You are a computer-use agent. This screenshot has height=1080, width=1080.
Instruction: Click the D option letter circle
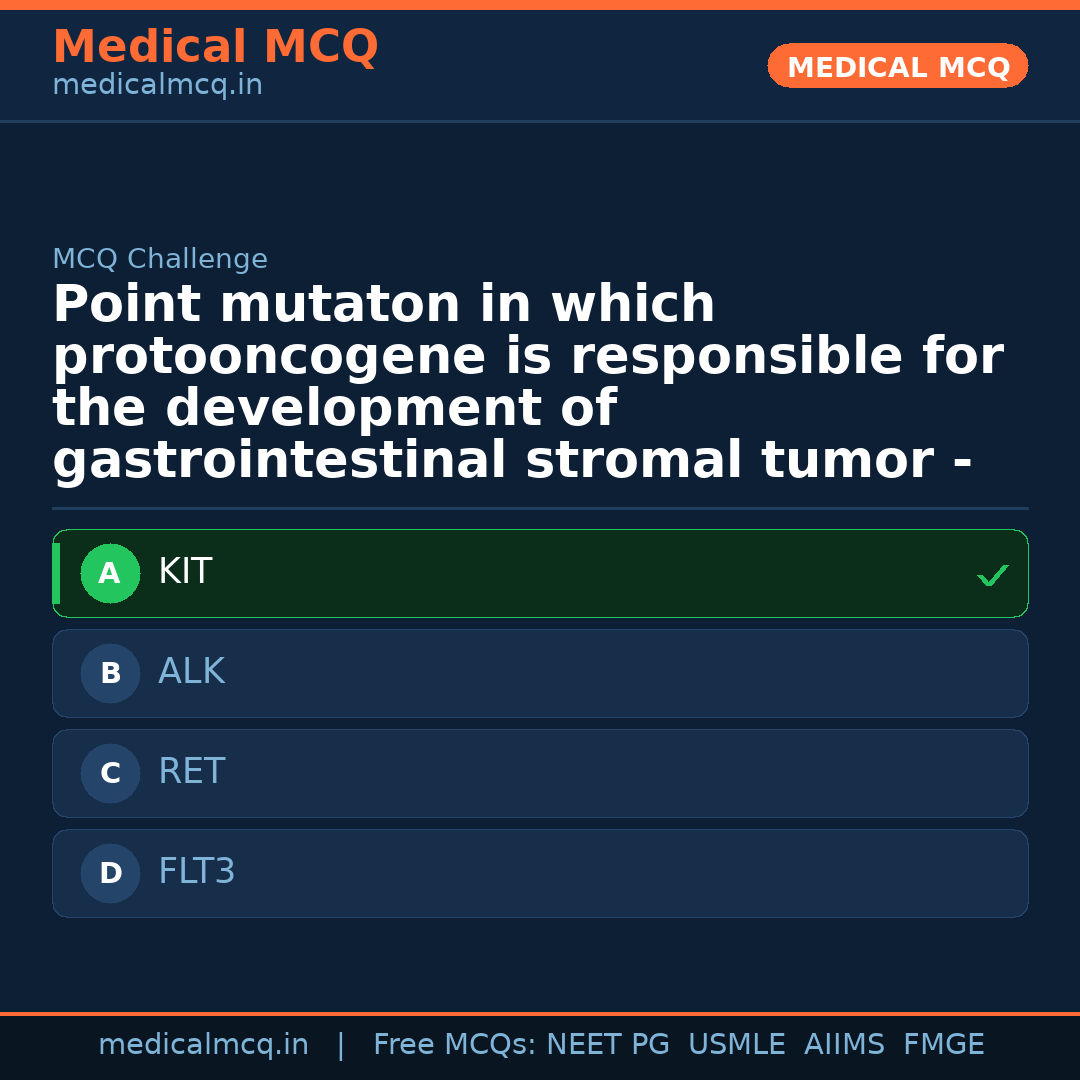tap(110, 874)
